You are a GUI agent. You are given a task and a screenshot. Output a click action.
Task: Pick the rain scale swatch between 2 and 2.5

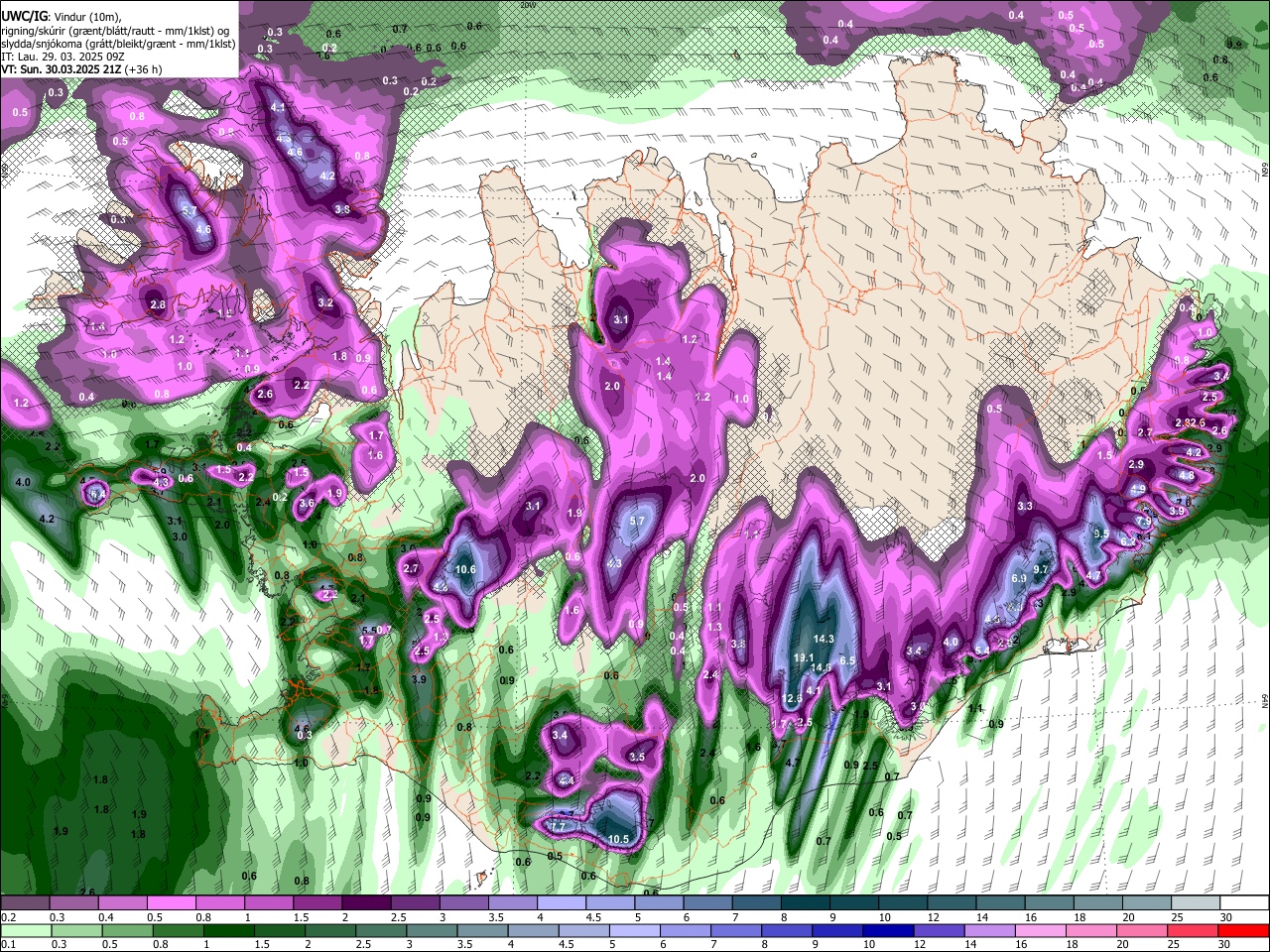pos(330,930)
